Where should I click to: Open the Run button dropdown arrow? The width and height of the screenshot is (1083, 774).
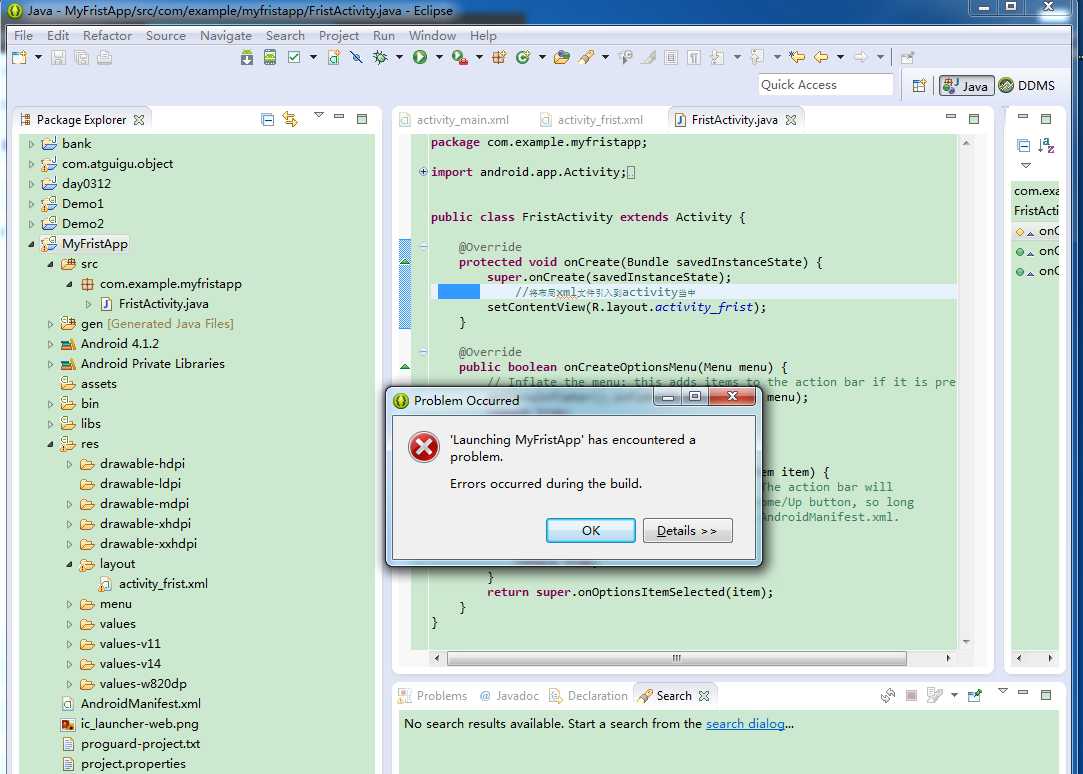(439, 58)
